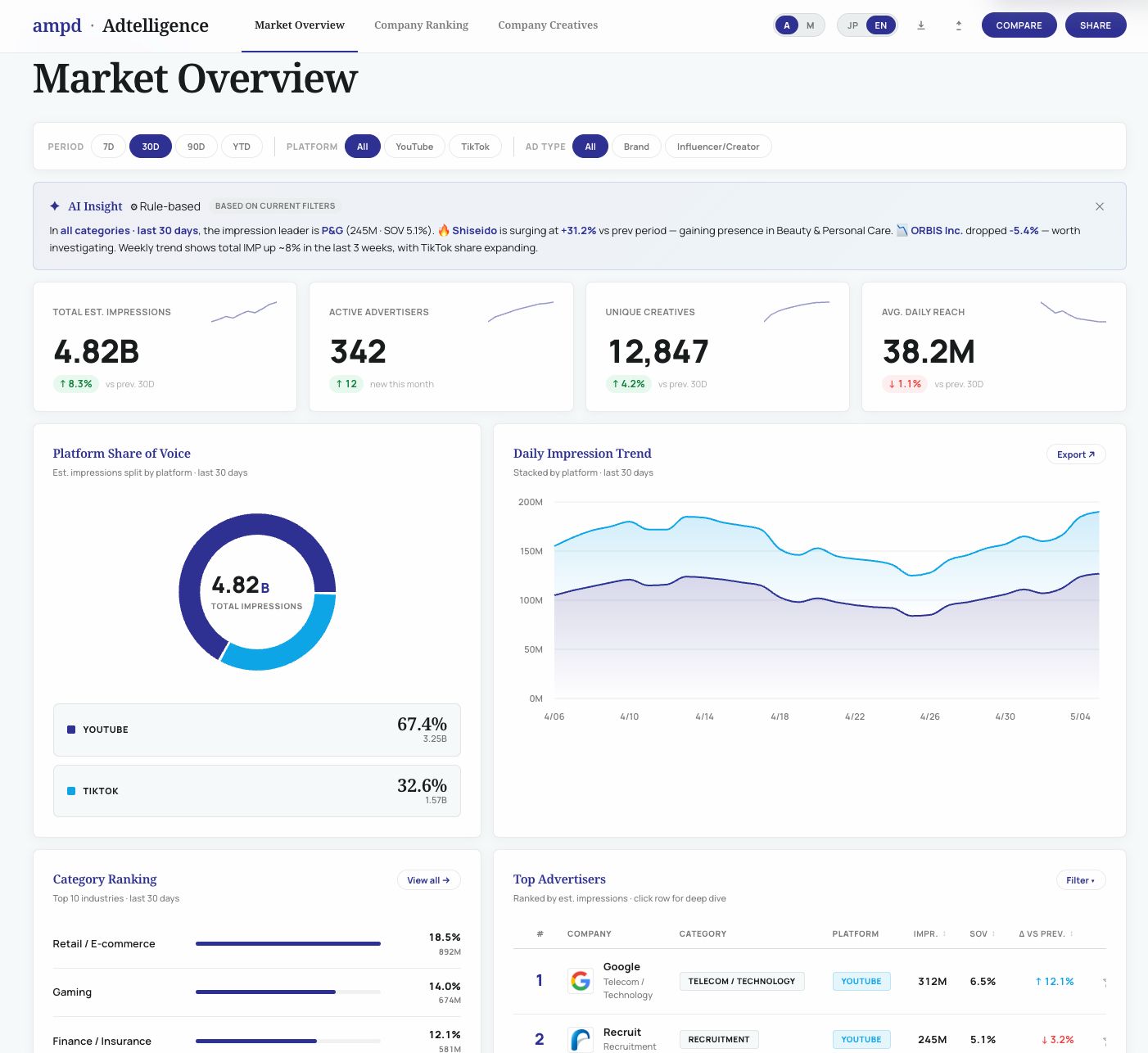The image size is (1148, 1053).
Task: Click the BASED ON CURRENT FILTERS badge
Action: [275, 206]
